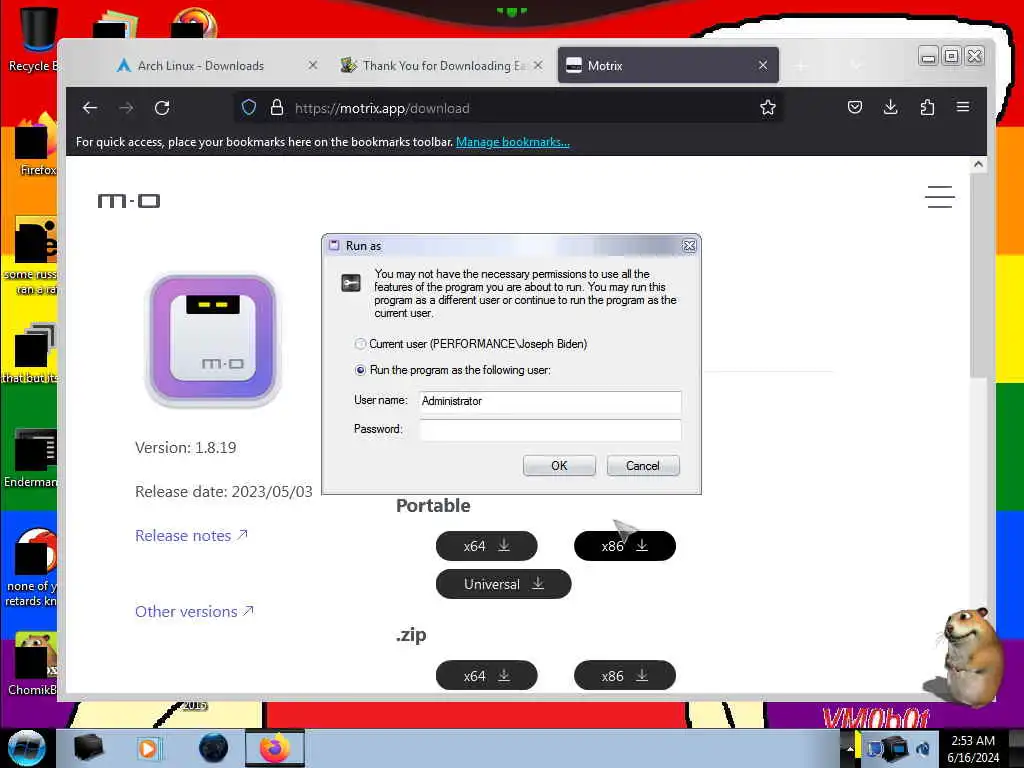Click the page vertical scrollbar thumb
The height and width of the screenshot is (768, 1024).
(x=978, y=276)
